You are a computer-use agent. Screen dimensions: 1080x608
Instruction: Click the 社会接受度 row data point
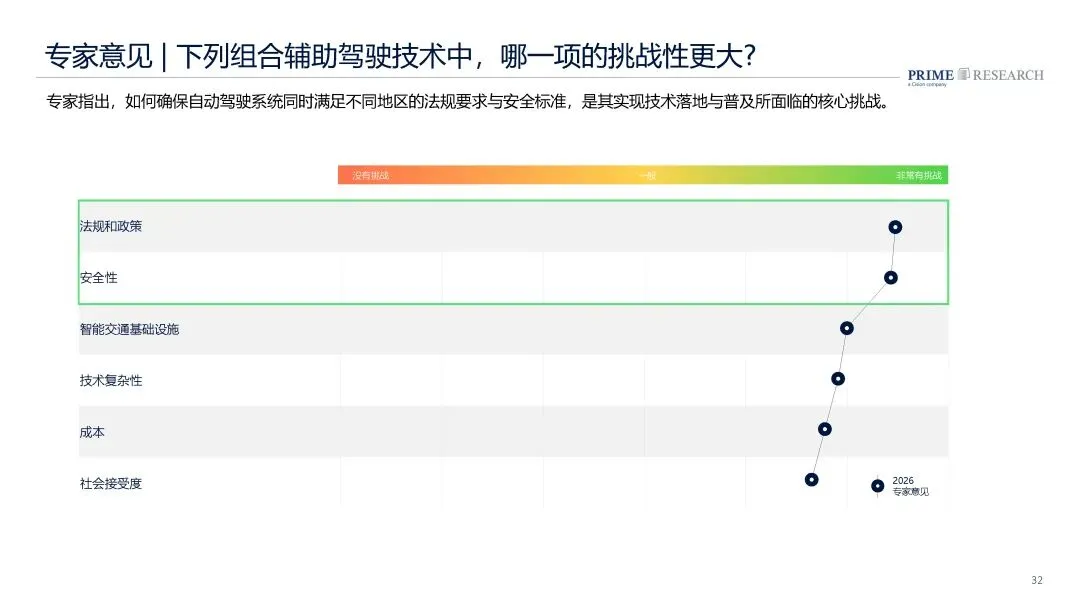click(x=811, y=479)
